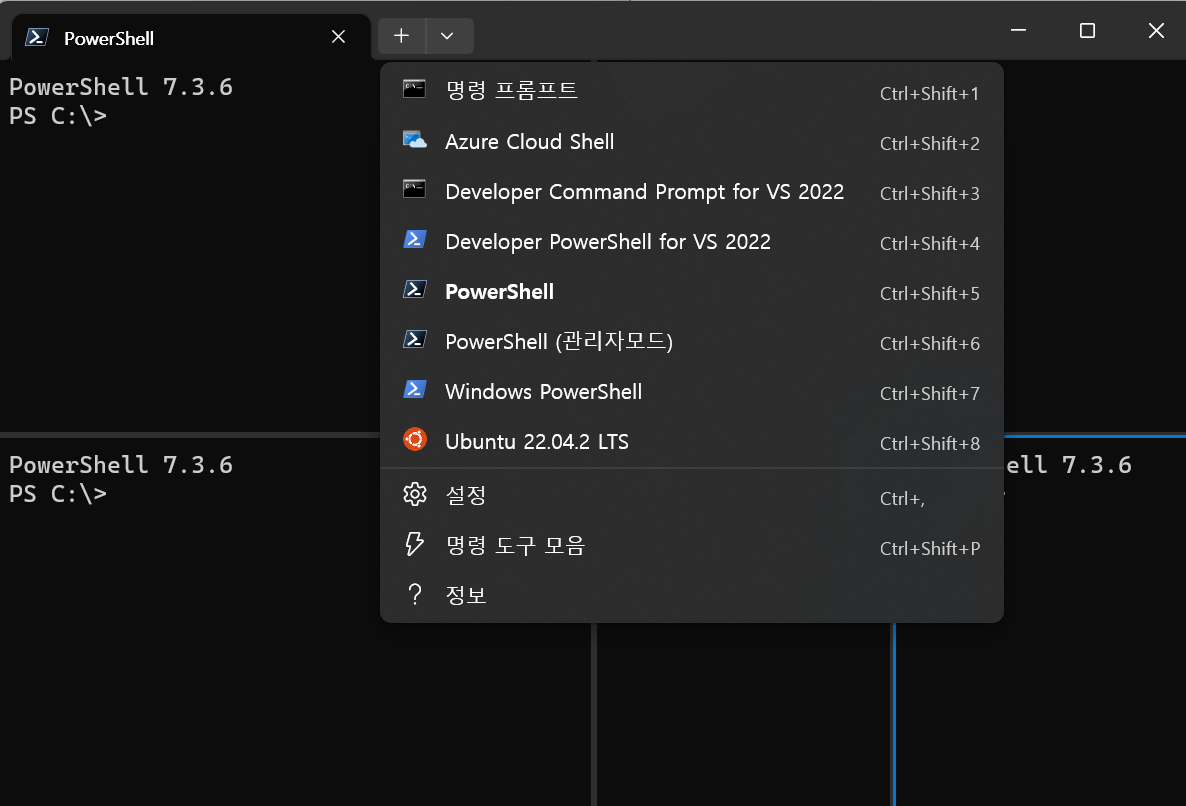1186x806 pixels.
Task: Click the Ctrl+Shift+5 shortcut label
Action: (x=929, y=293)
